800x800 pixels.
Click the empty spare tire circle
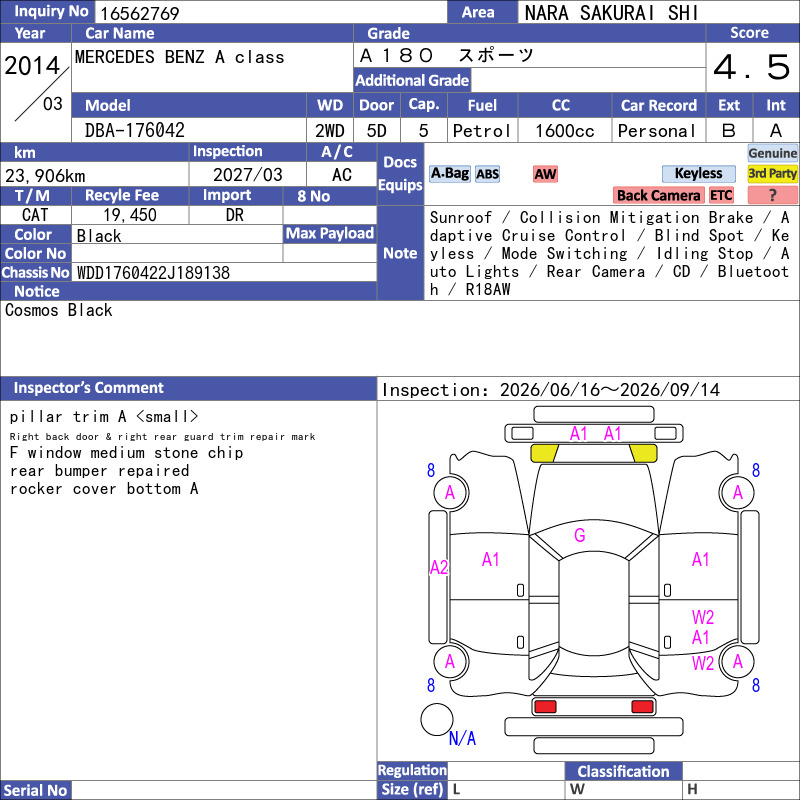click(437, 719)
